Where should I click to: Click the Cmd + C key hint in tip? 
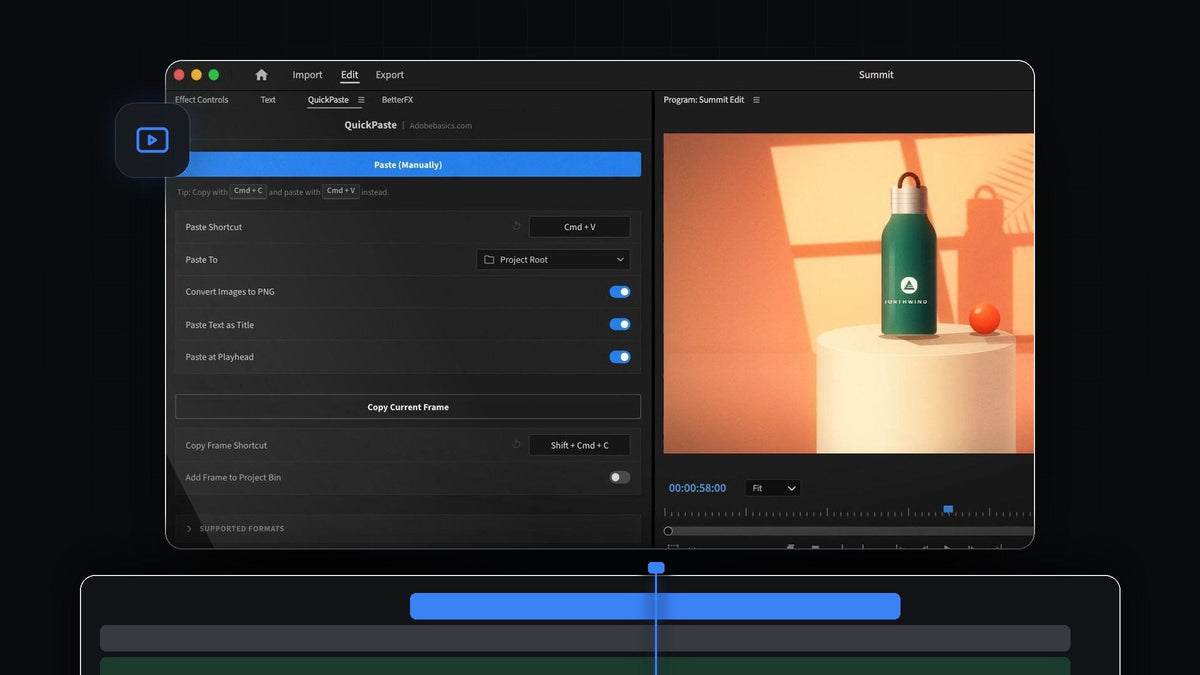(248, 191)
